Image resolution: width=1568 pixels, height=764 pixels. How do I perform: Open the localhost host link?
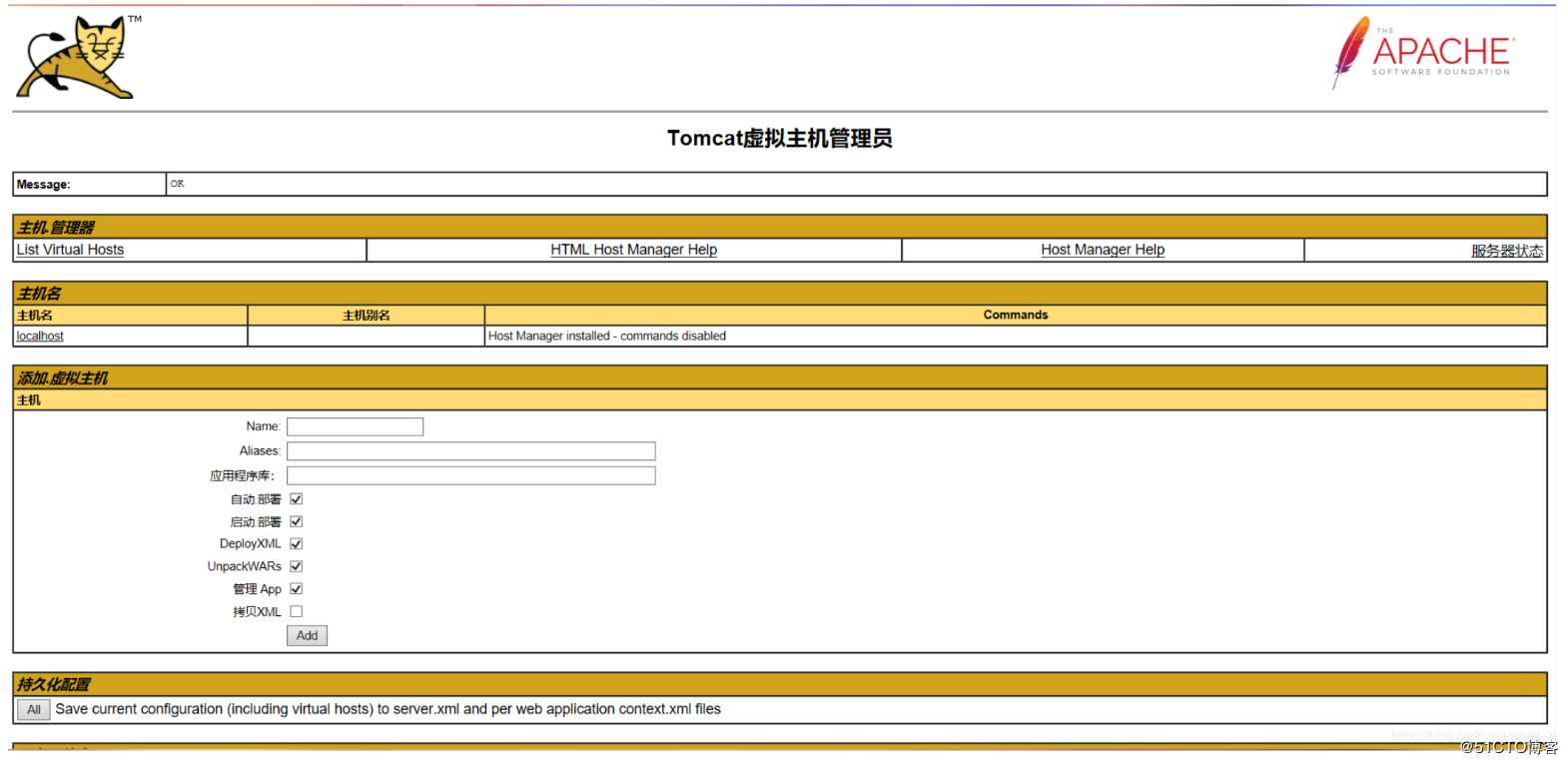click(x=40, y=337)
